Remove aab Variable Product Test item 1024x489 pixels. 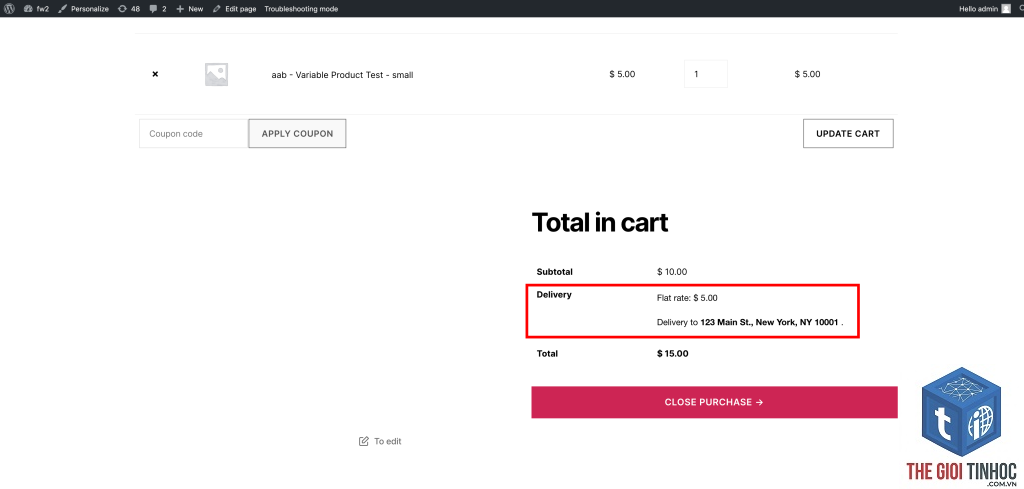click(155, 74)
